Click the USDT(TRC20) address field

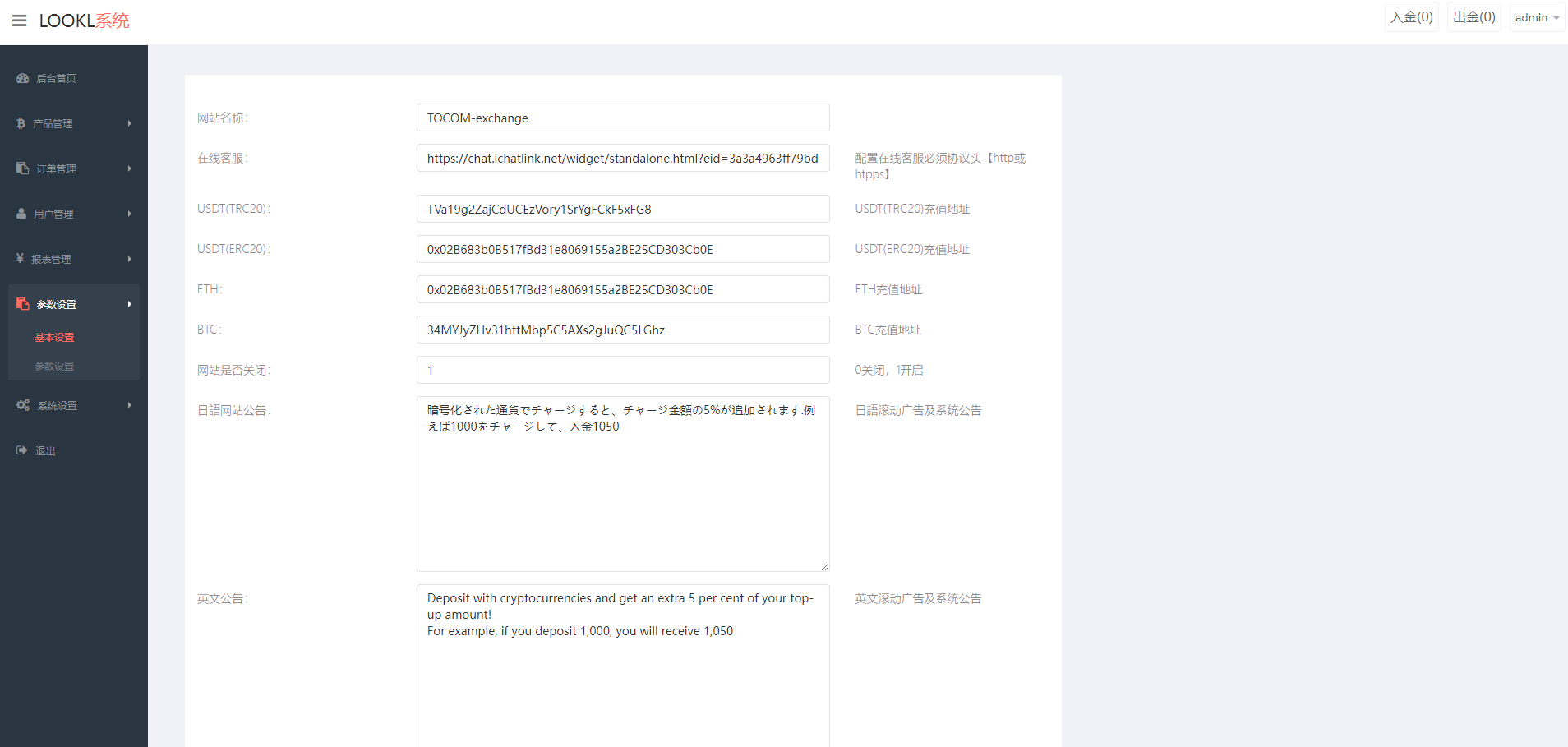tap(622, 209)
